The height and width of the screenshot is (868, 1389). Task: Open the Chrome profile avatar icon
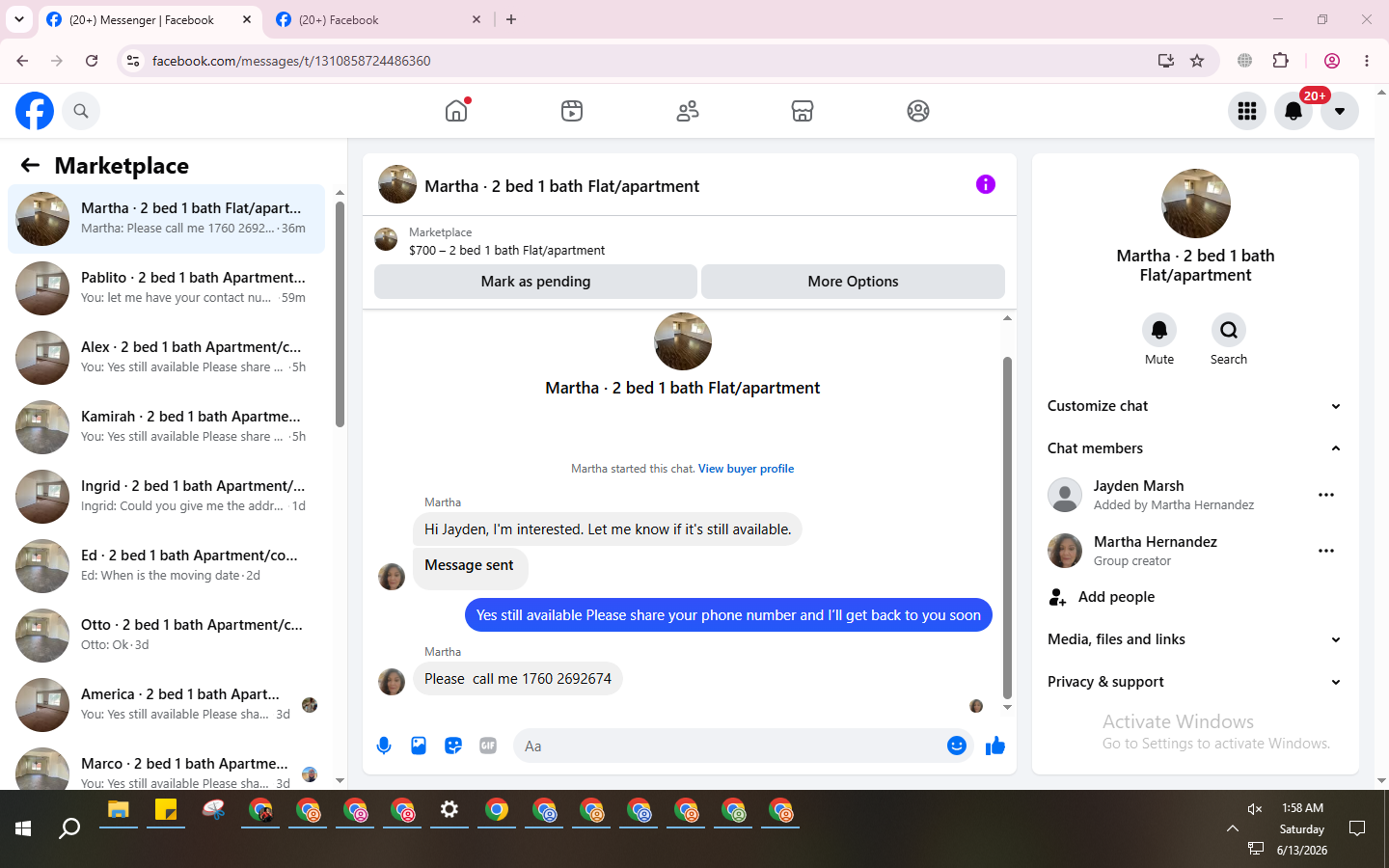coord(1332,61)
